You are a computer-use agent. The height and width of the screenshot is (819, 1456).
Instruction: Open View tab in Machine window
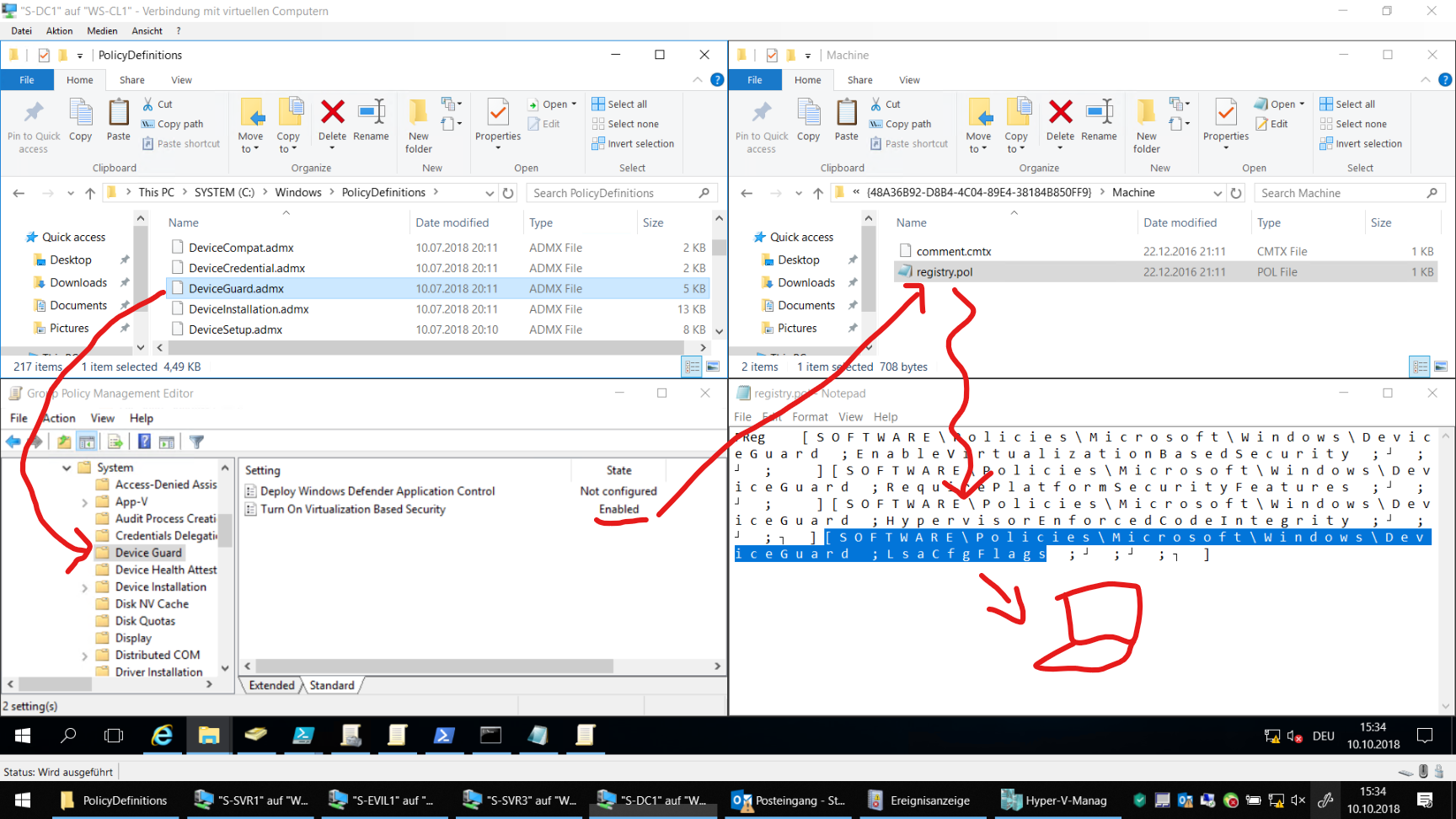[909, 80]
